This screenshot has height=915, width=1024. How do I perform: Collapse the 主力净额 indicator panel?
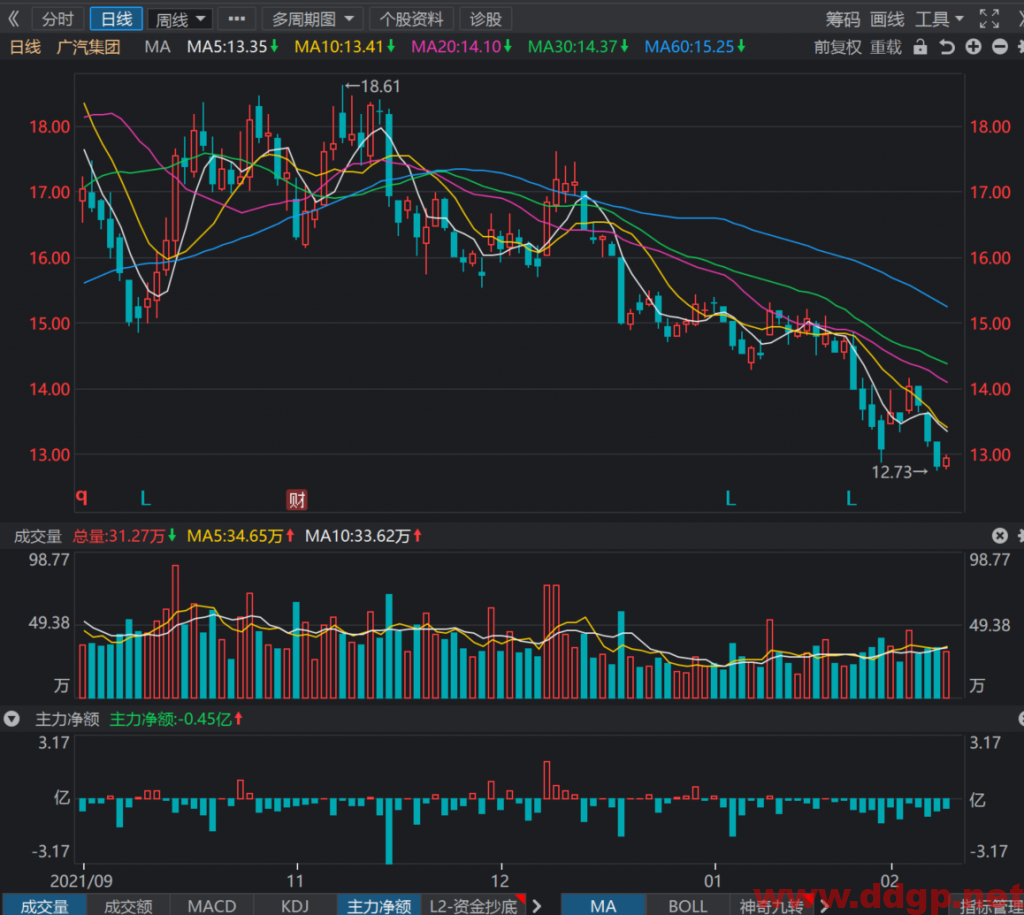[x=12, y=719]
